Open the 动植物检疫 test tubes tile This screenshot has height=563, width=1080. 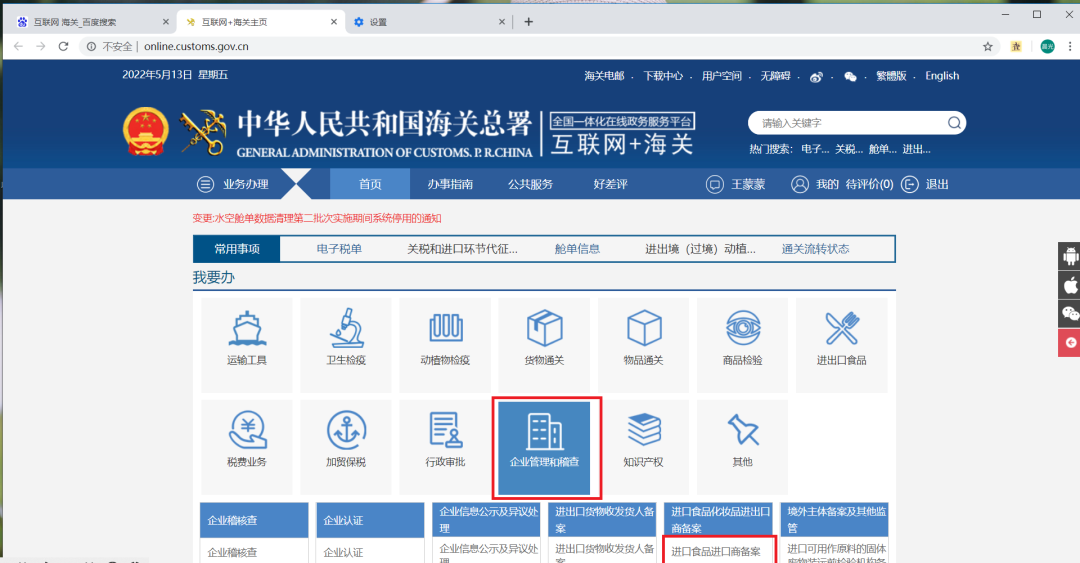click(445, 343)
